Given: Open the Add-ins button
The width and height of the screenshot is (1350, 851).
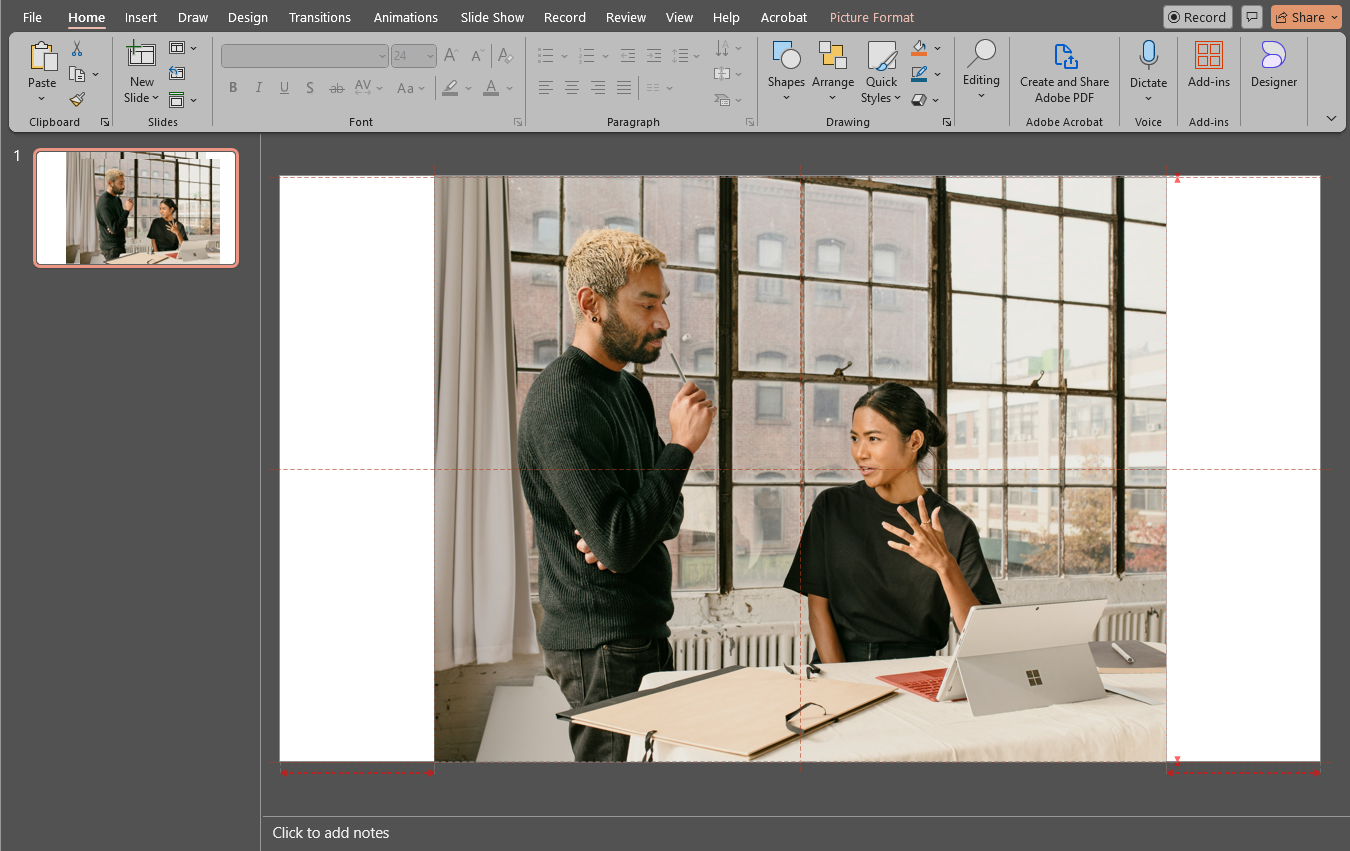Looking at the screenshot, I should [1209, 65].
